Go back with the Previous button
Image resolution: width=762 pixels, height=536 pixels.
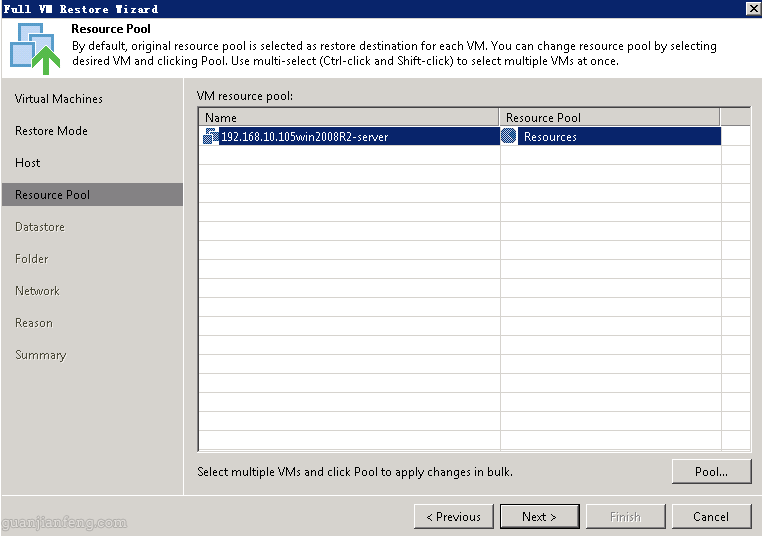(453, 517)
